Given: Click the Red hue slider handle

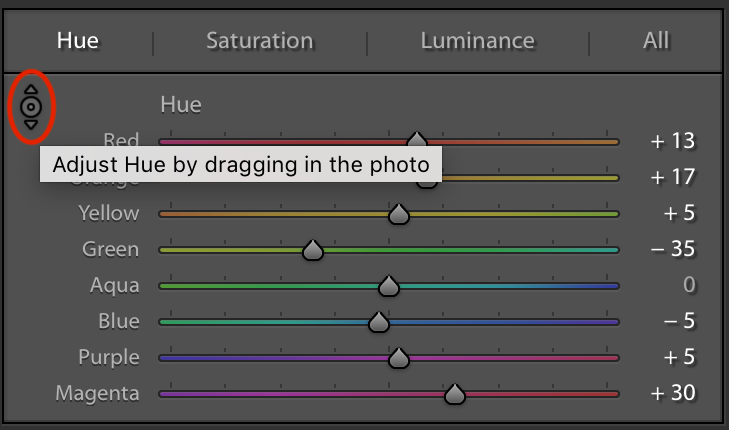Looking at the screenshot, I should coord(416,141).
